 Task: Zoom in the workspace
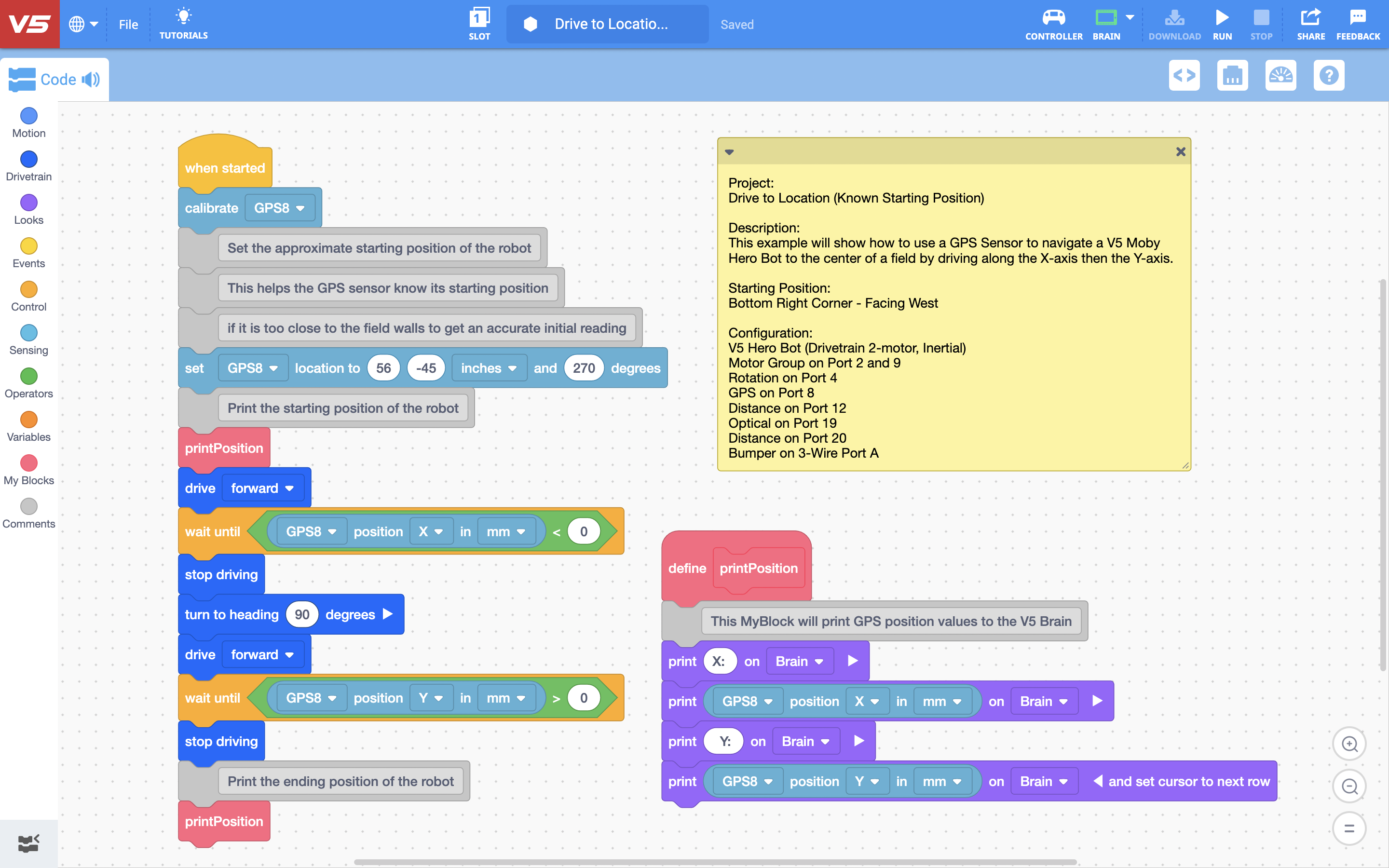coord(1349,744)
